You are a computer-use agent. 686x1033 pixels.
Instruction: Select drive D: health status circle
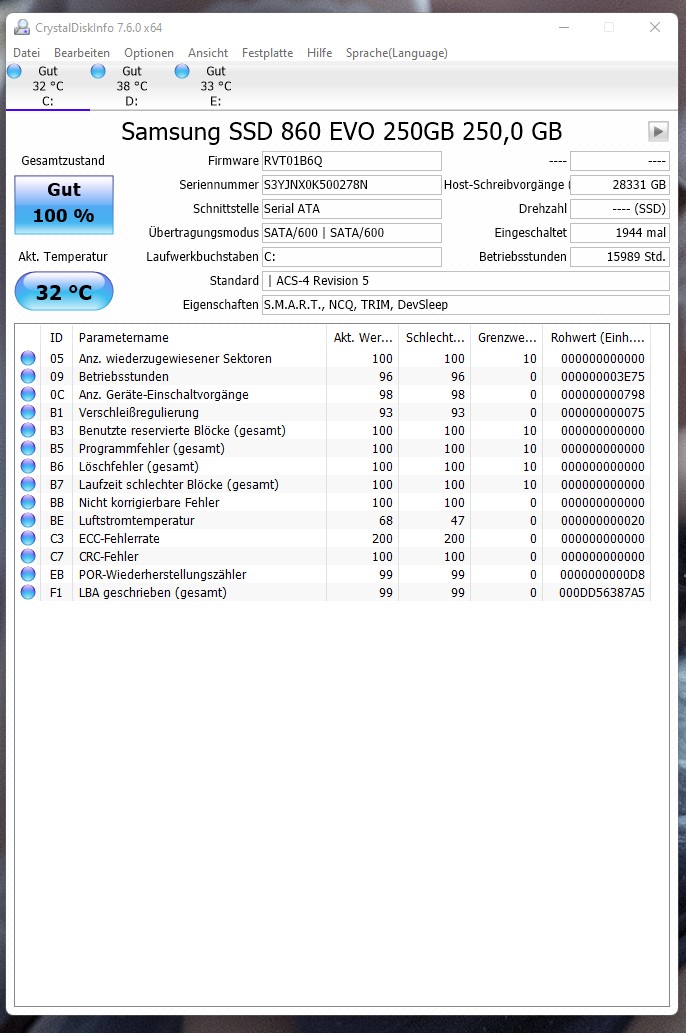click(x=98, y=71)
